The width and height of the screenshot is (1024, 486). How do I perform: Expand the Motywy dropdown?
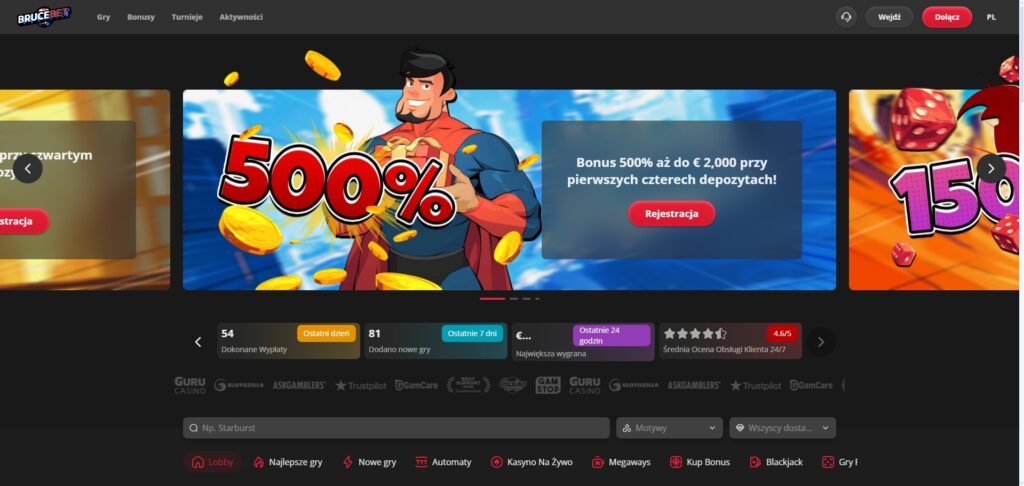click(669, 428)
